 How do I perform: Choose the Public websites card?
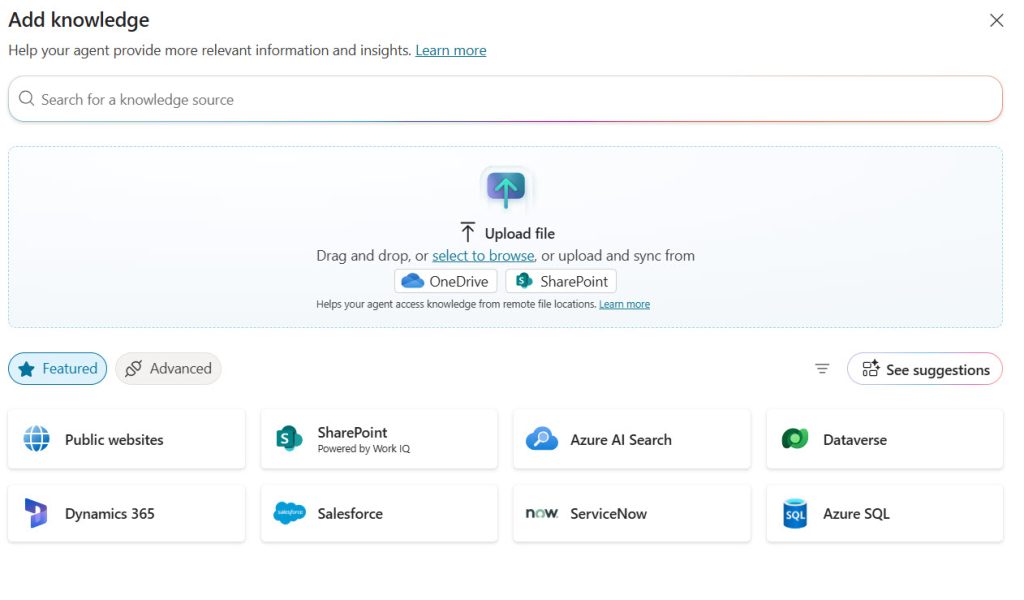click(x=127, y=439)
